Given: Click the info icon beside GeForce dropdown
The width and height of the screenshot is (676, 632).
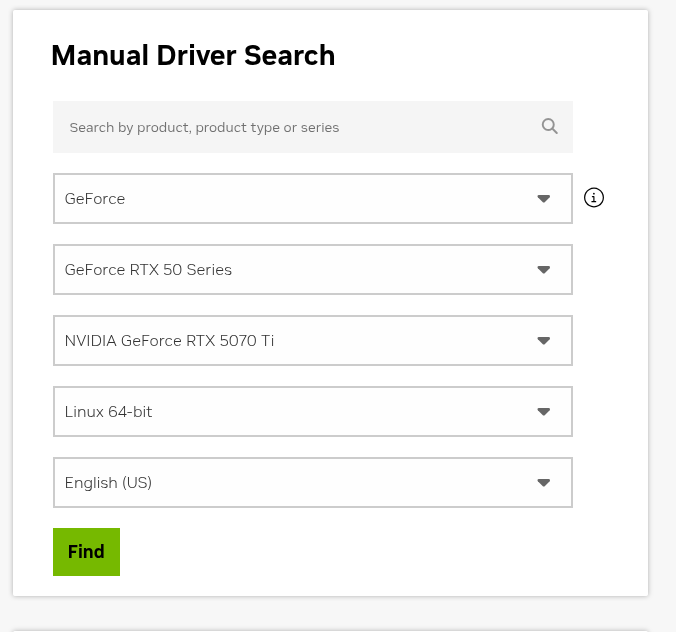Looking at the screenshot, I should click(594, 198).
